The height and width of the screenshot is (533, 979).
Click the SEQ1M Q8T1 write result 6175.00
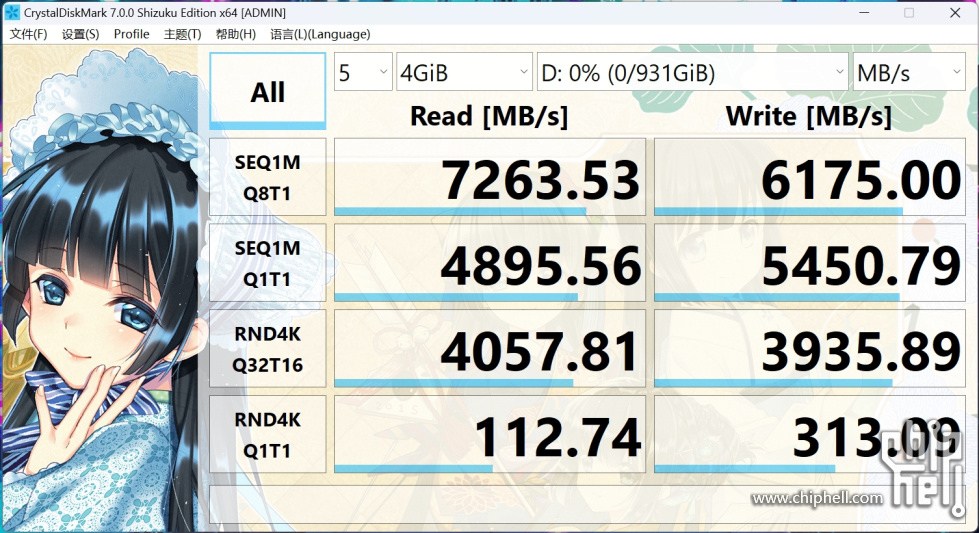tap(810, 177)
